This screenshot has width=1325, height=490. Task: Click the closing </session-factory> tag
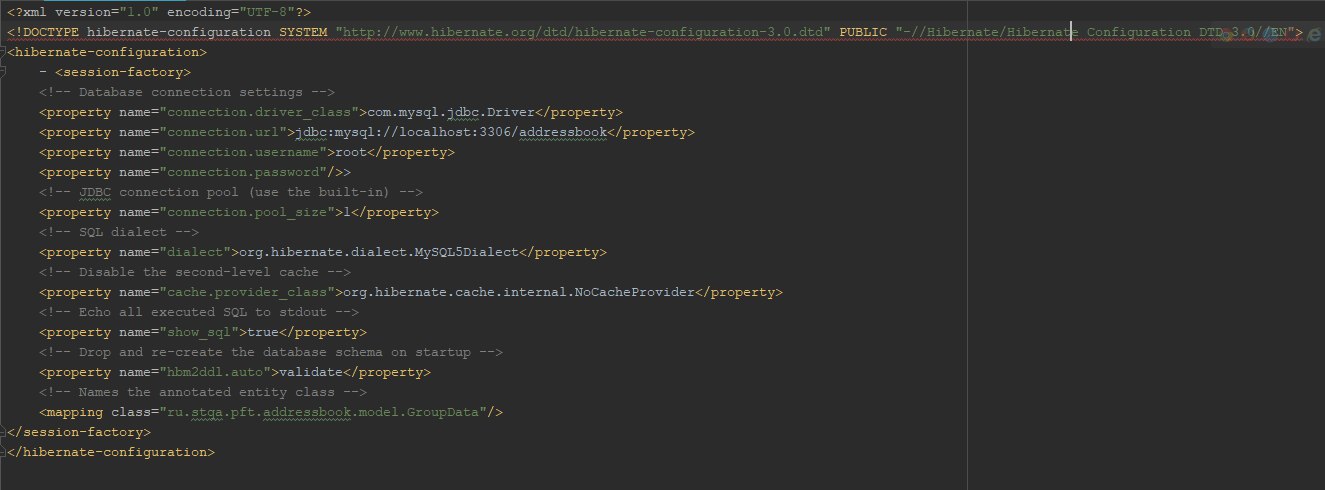pyautogui.click(x=79, y=432)
